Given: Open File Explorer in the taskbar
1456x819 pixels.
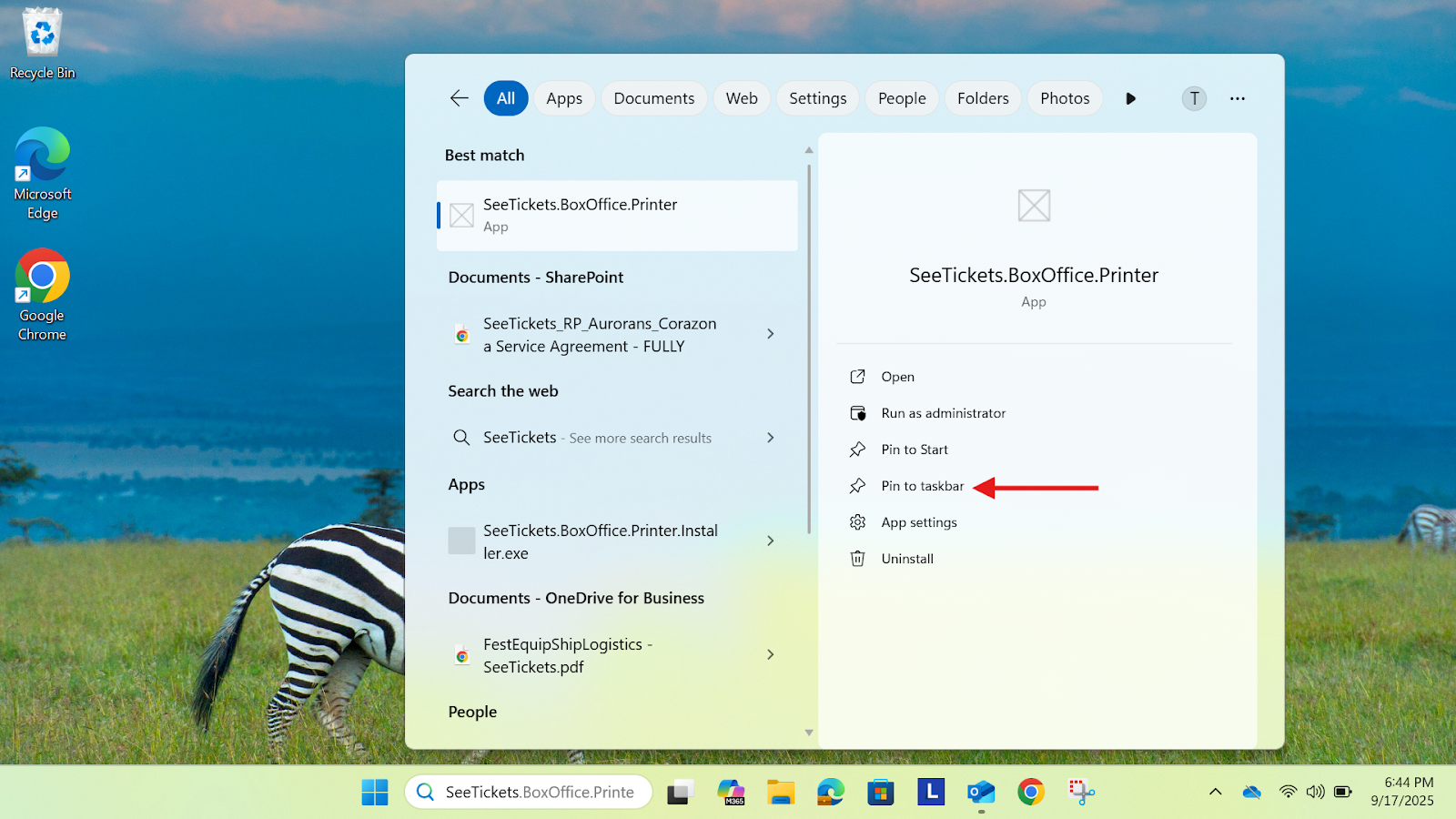Looking at the screenshot, I should (x=780, y=793).
